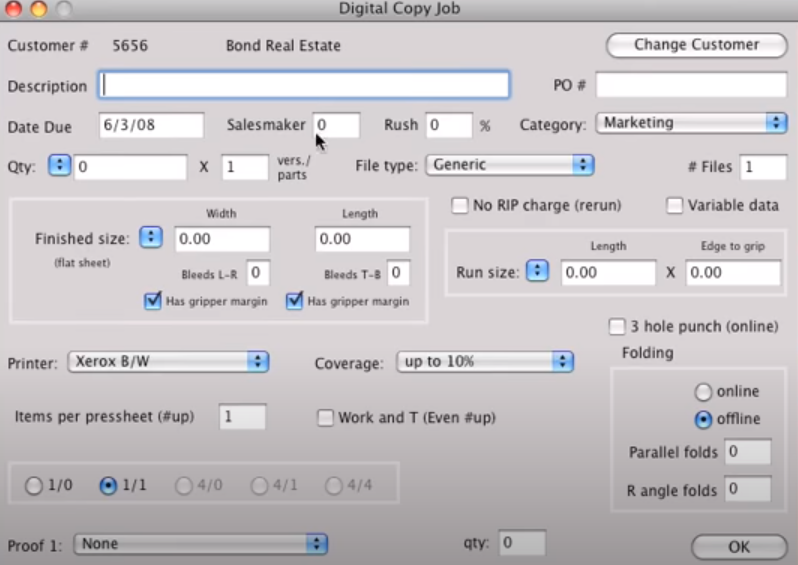The image size is (798, 565).
Task: Minimize the Digital Copy Job window
Action: click(x=39, y=8)
